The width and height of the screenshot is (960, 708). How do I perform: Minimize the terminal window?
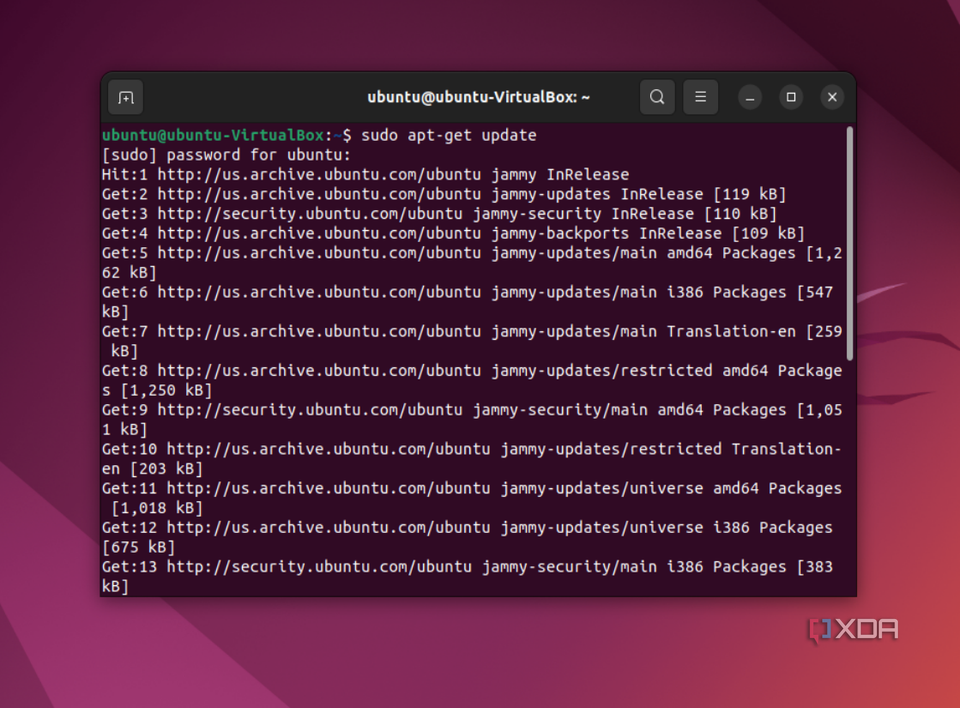pyautogui.click(x=749, y=97)
